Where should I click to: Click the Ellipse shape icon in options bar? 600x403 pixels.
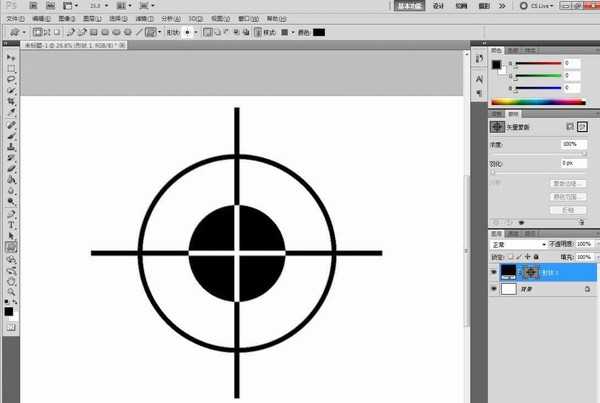(115, 32)
